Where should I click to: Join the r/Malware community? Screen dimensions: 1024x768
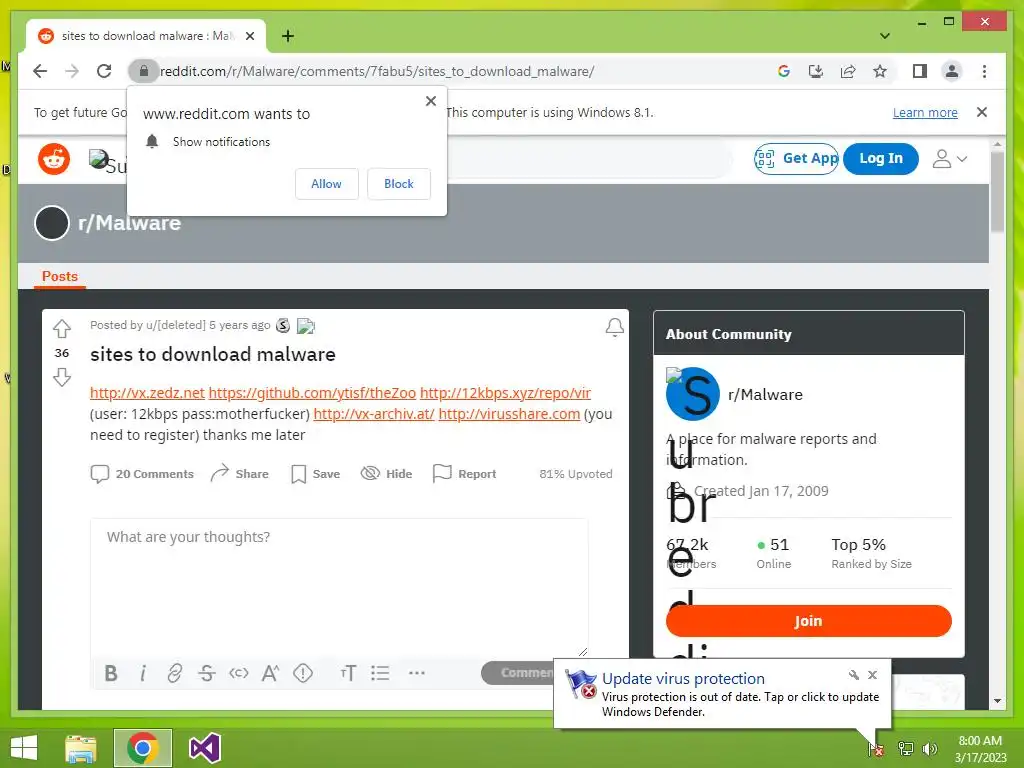pos(808,621)
